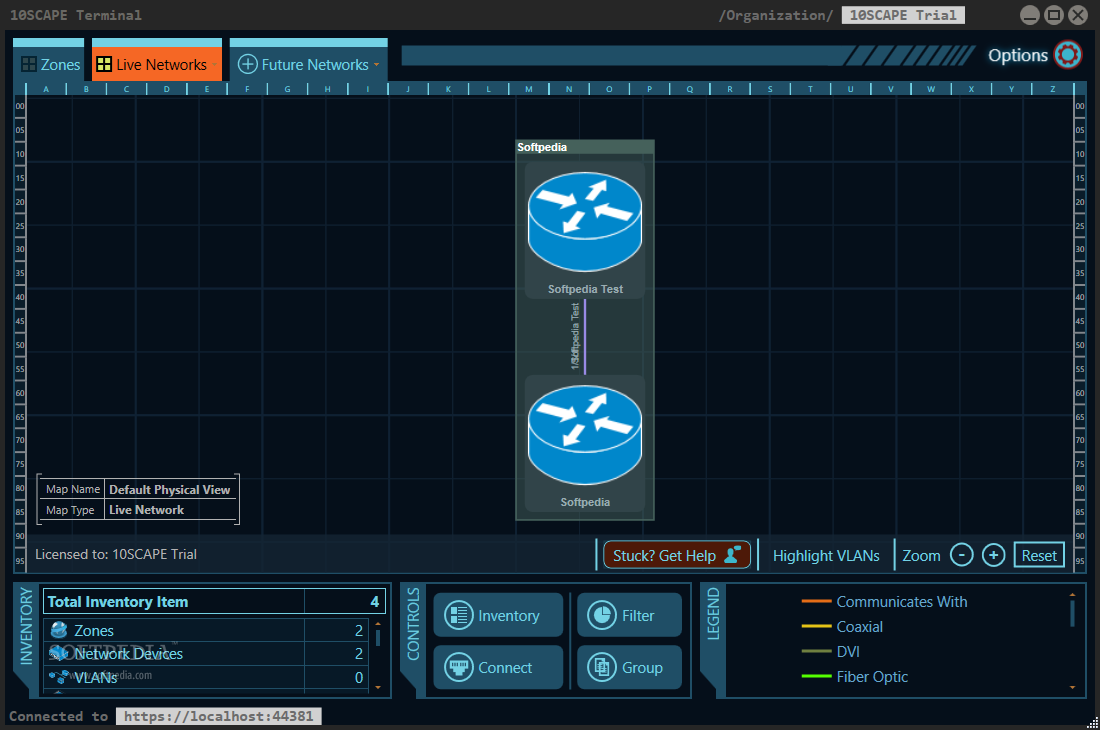The image size is (1100, 730).
Task: Click the green Fiber Optic legend swatch
Action: click(817, 676)
